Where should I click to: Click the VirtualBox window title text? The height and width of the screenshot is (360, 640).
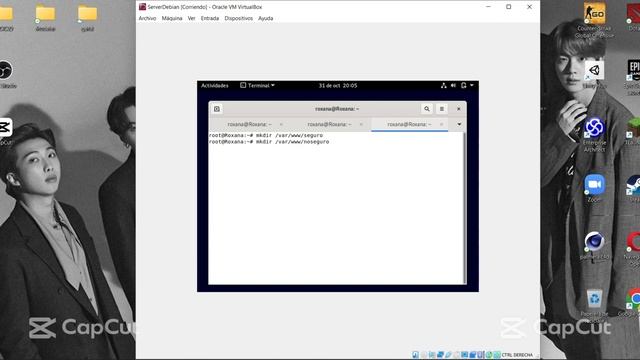pos(205,7)
